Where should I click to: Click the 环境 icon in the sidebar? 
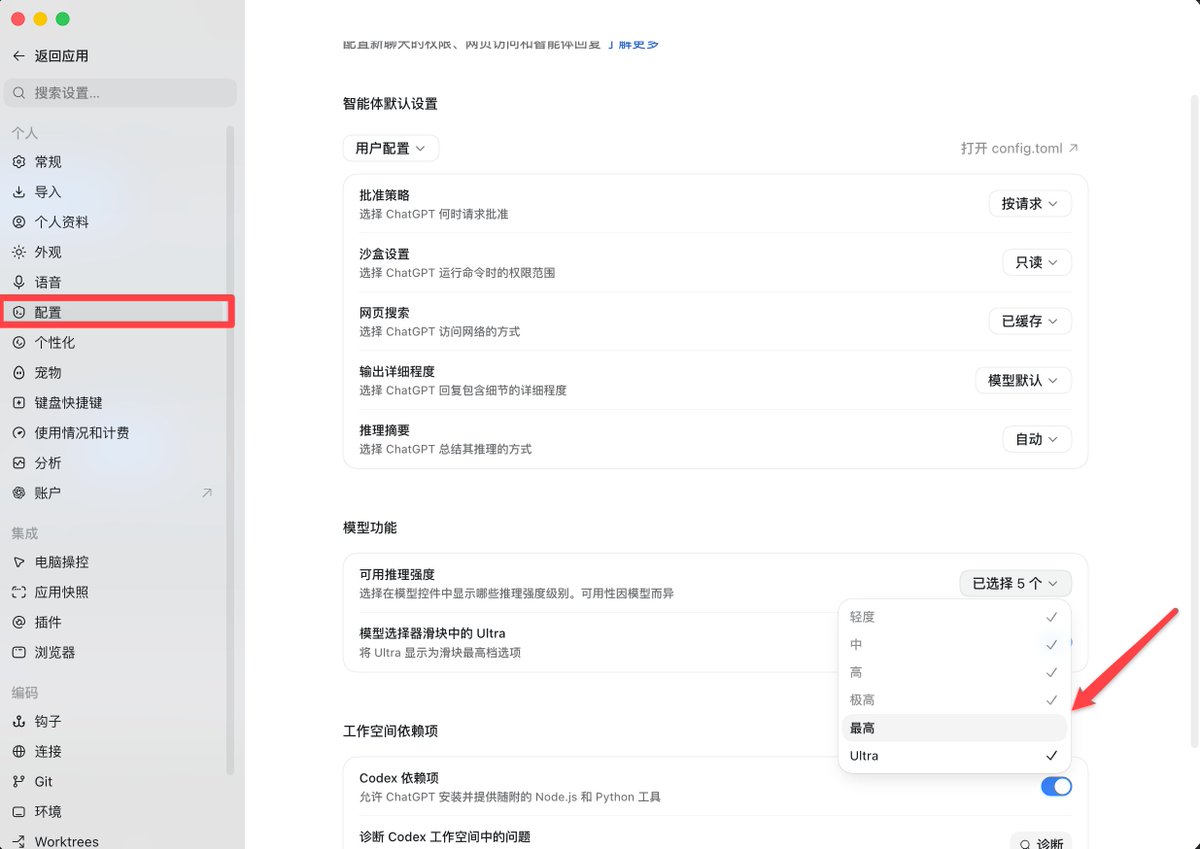(x=19, y=811)
